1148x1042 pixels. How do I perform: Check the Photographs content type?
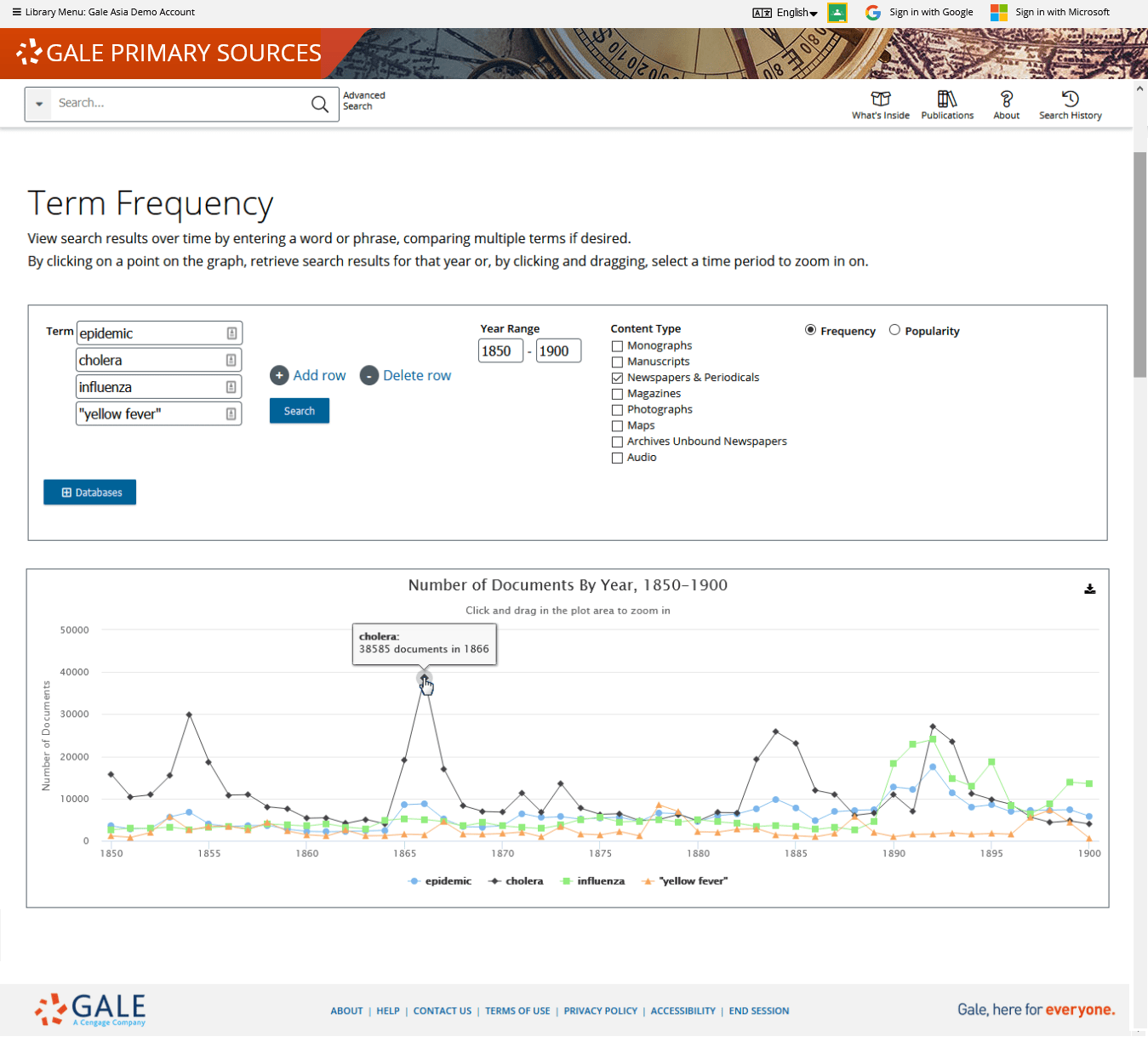point(617,410)
